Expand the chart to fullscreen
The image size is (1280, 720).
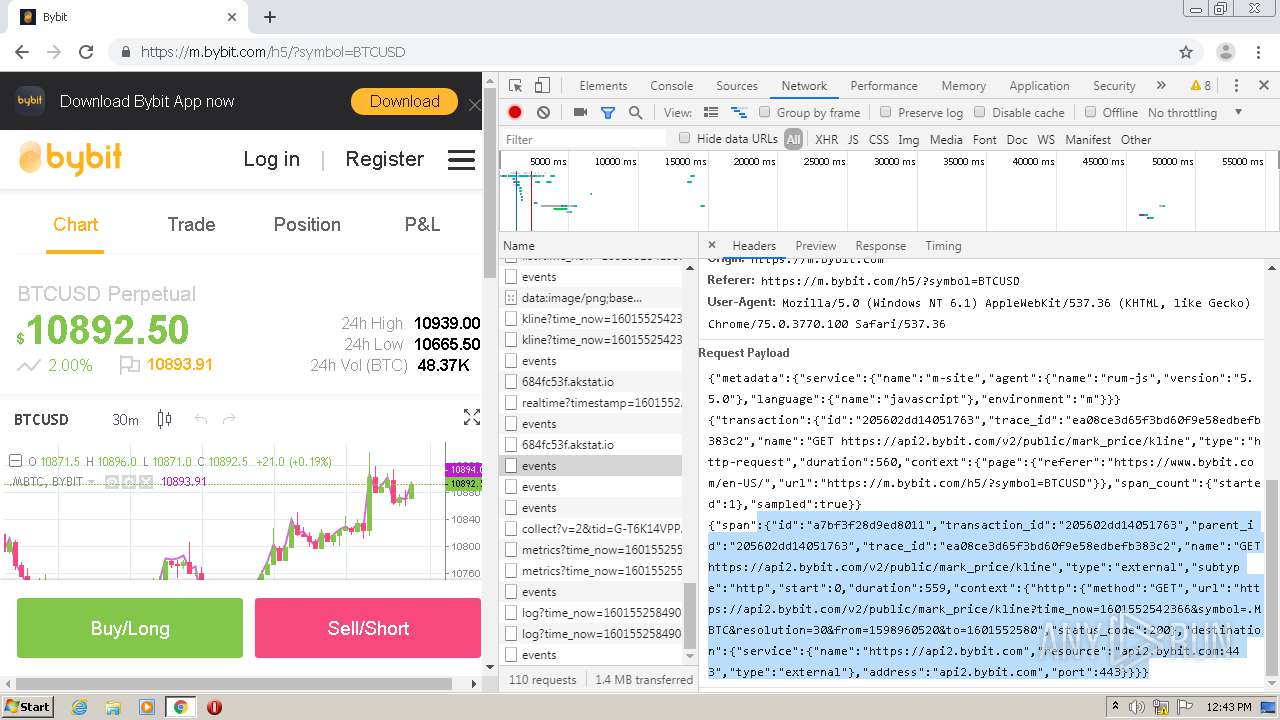point(472,418)
